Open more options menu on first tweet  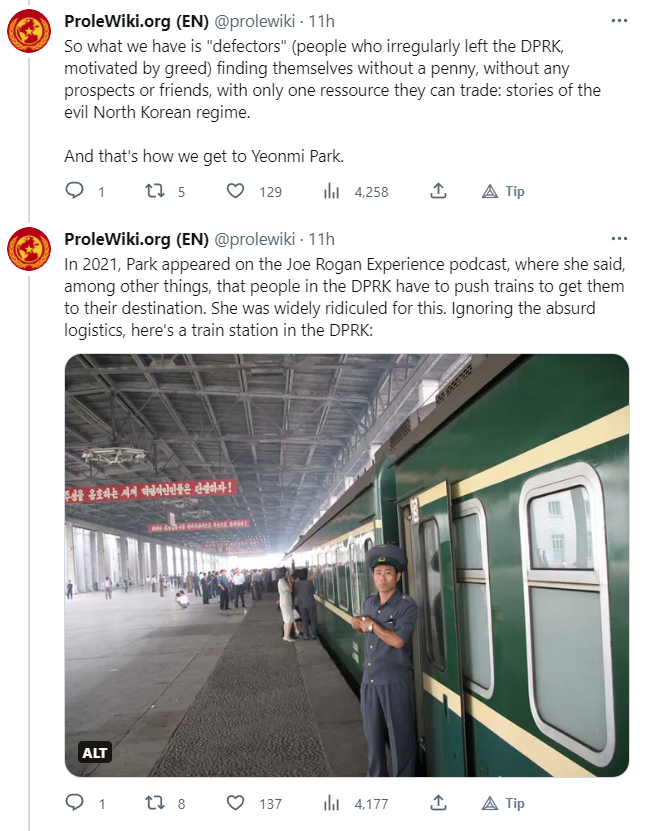coord(619,21)
